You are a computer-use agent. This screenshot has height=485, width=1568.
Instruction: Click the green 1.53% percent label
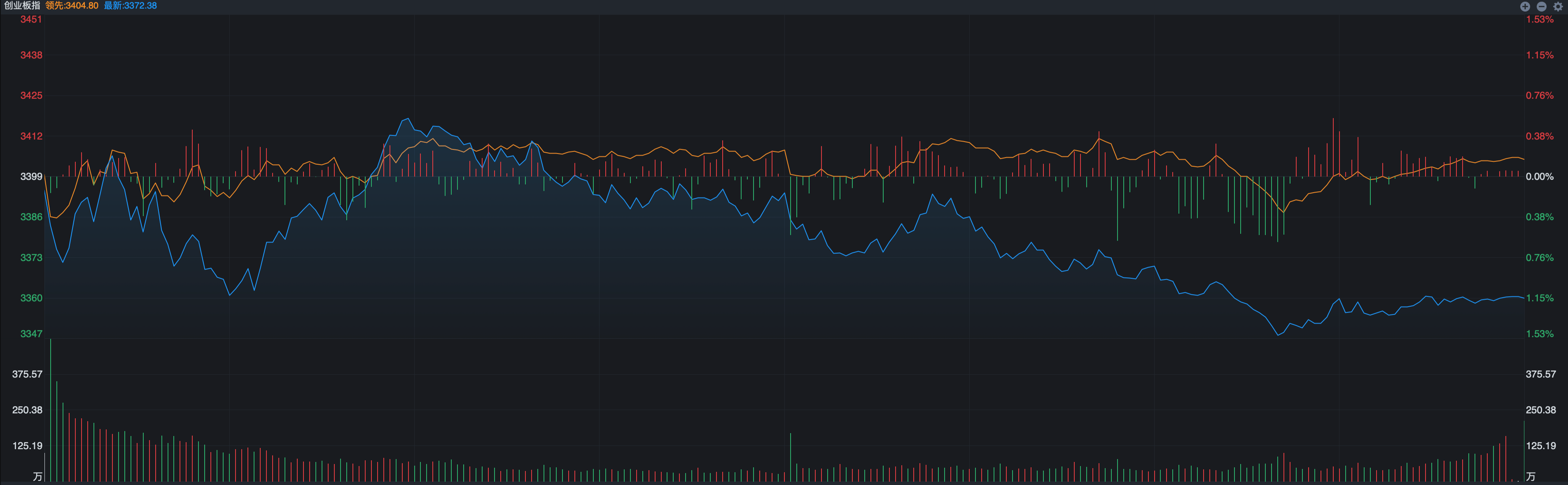point(1540,333)
